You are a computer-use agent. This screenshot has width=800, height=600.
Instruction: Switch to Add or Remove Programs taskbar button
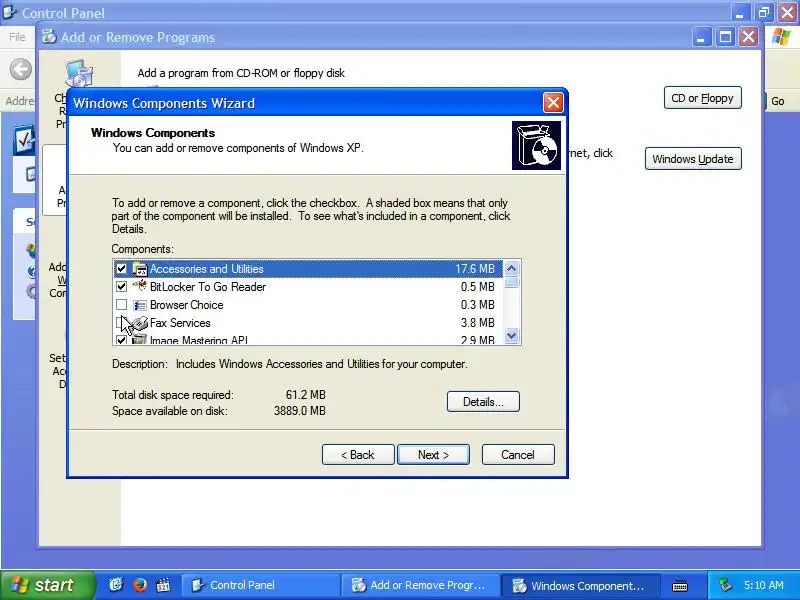point(420,585)
